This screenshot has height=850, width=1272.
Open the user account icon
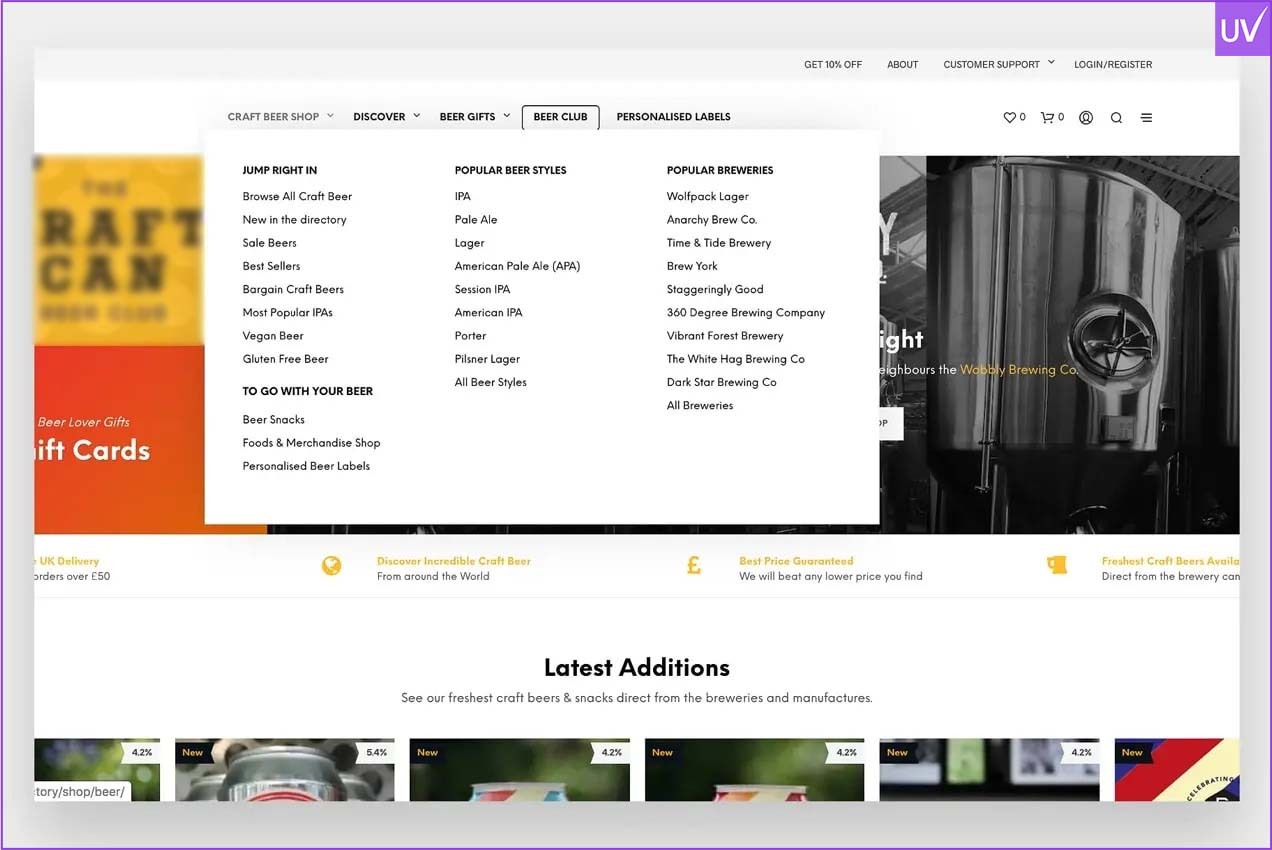click(1086, 117)
